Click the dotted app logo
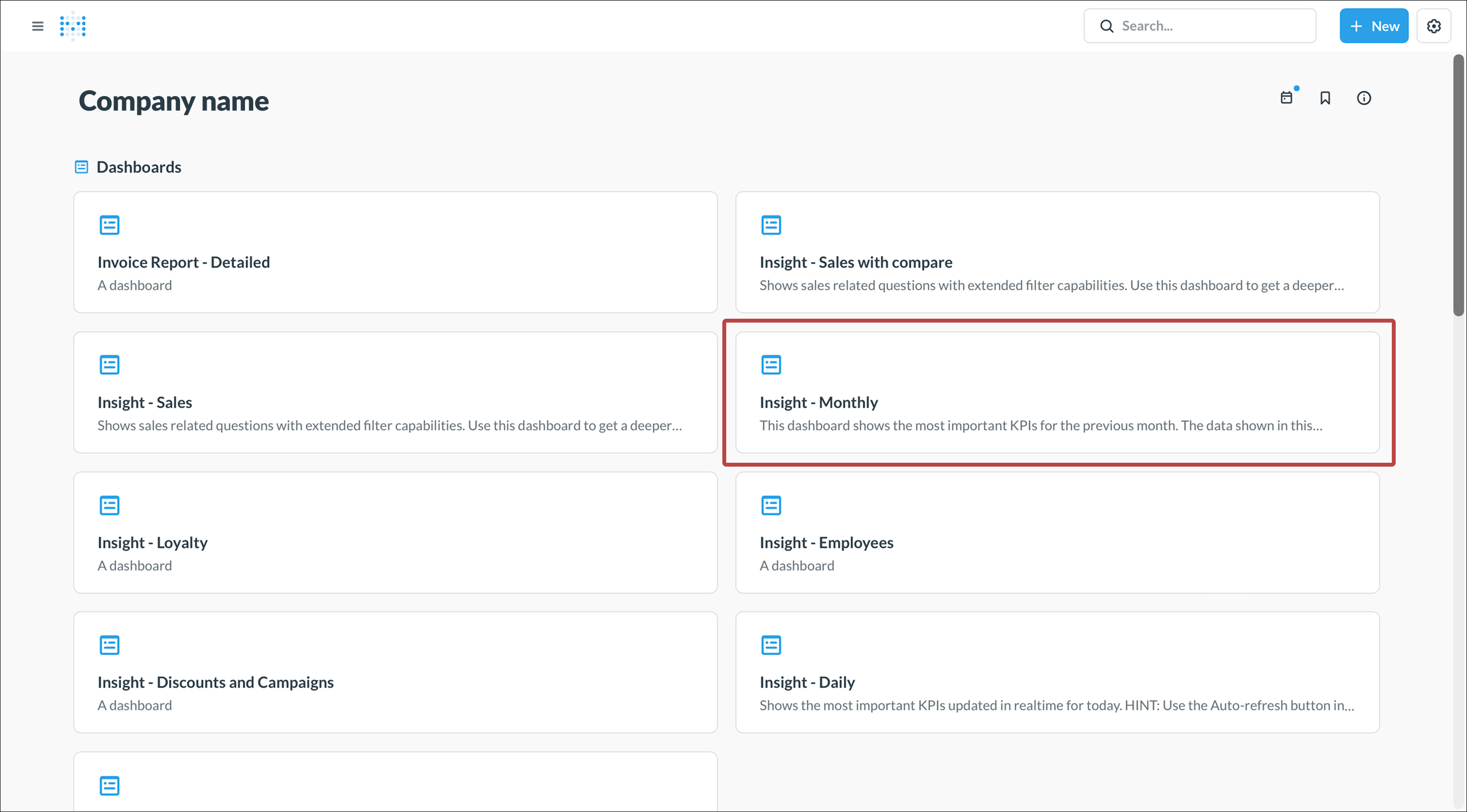This screenshot has height=812, width=1467. [x=73, y=26]
